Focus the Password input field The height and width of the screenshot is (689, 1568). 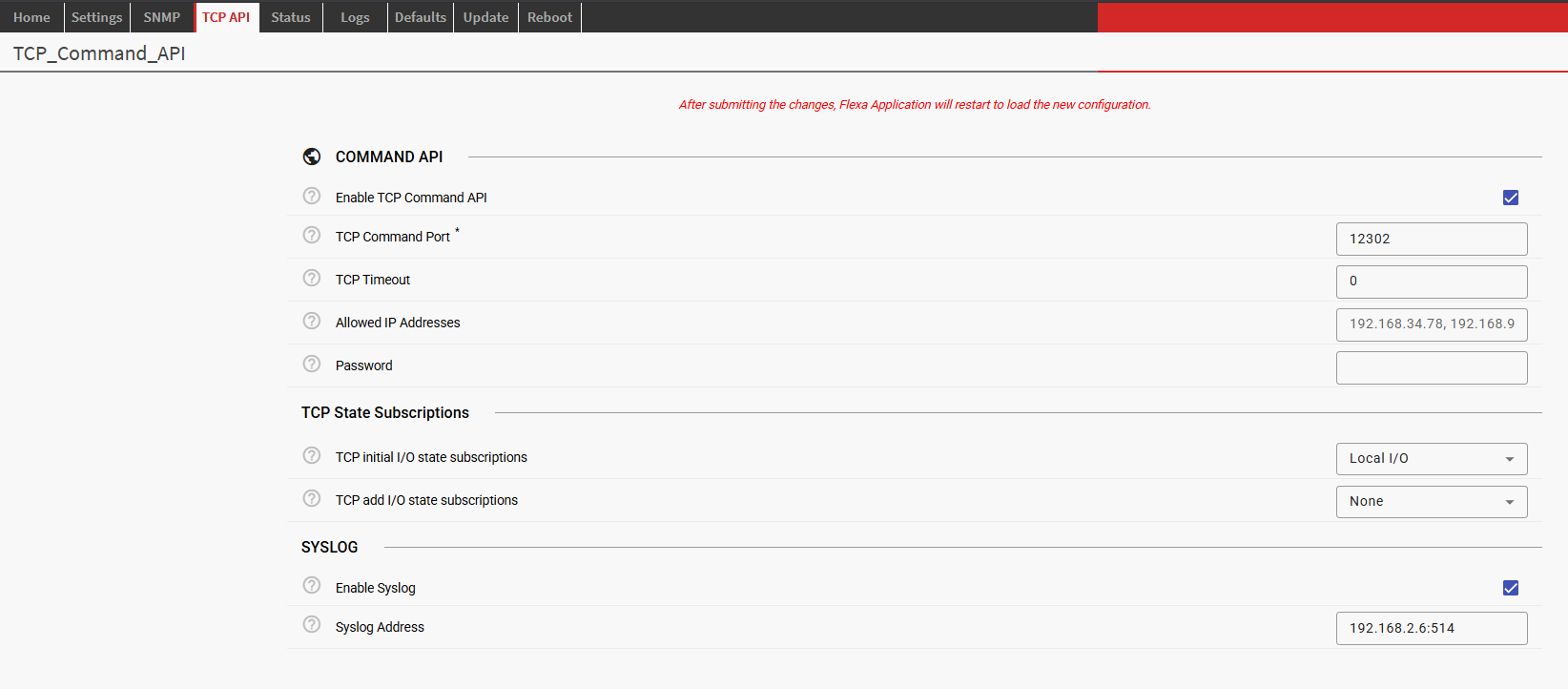(x=1431, y=367)
